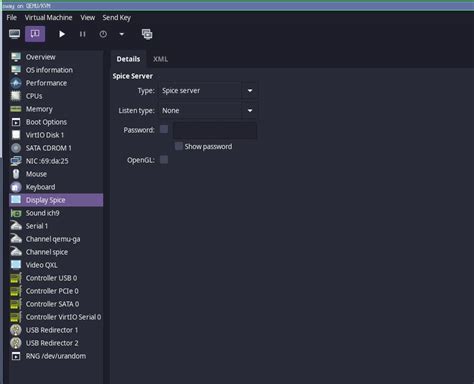Select the Mouse hardware entry
The height and width of the screenshot is (384, 474).
(56, 174)
